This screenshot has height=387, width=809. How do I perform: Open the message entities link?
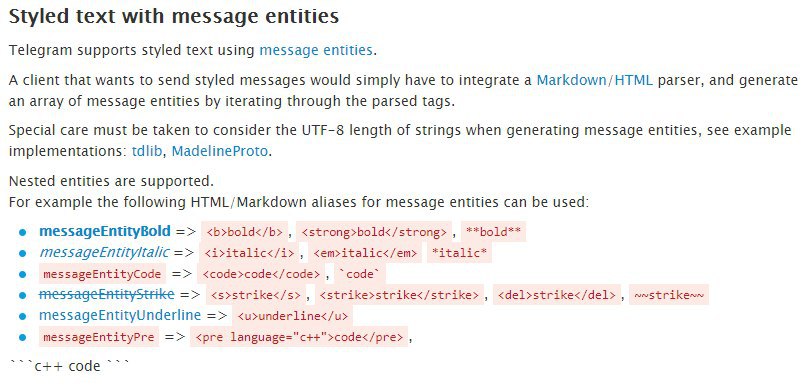(x=315, y=50)
